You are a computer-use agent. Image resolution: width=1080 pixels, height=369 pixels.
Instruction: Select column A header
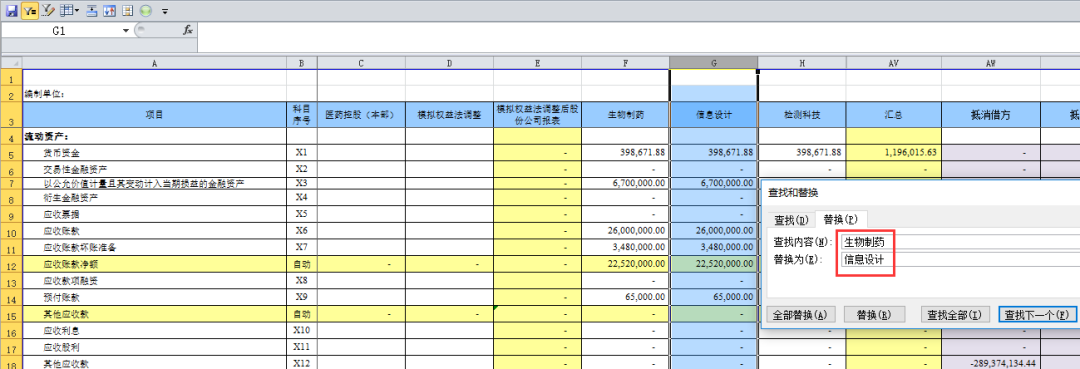(x=154, y=63)
